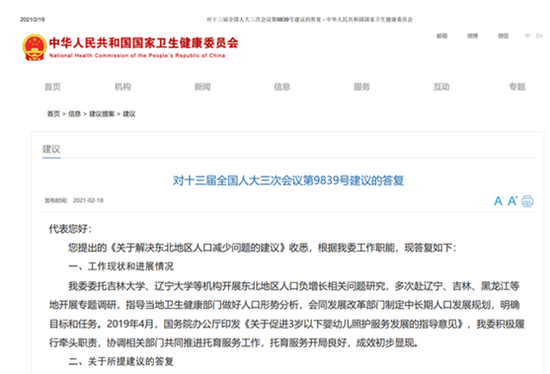Print the page with the printer icon
This screenshot has height=374, width=550.
click(x=527, y=201)
